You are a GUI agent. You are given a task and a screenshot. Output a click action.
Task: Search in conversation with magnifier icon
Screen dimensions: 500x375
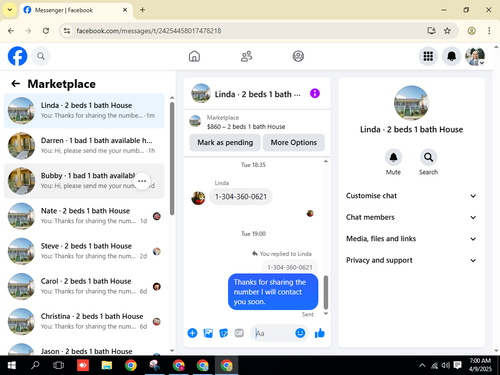coord(428,157)
